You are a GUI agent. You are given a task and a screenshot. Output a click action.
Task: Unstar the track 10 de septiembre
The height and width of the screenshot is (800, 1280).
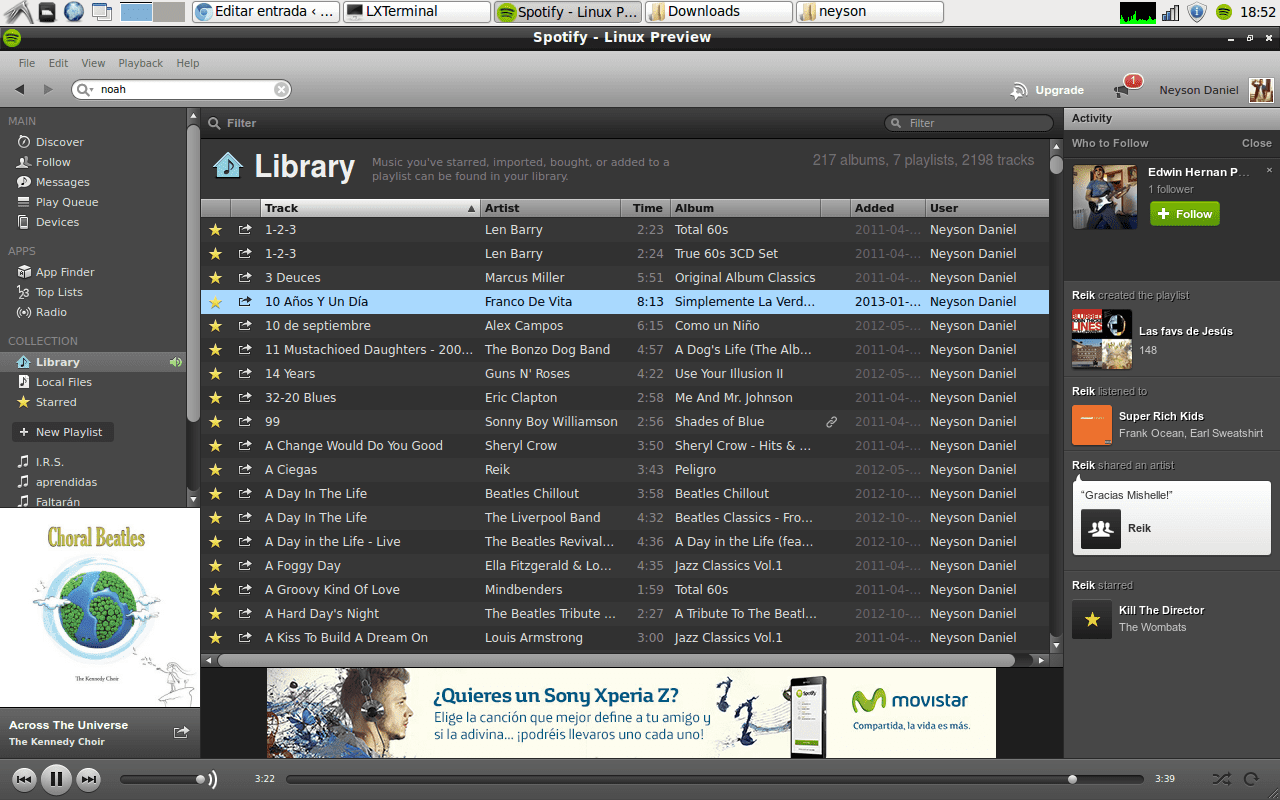click(x=215, y=326)
